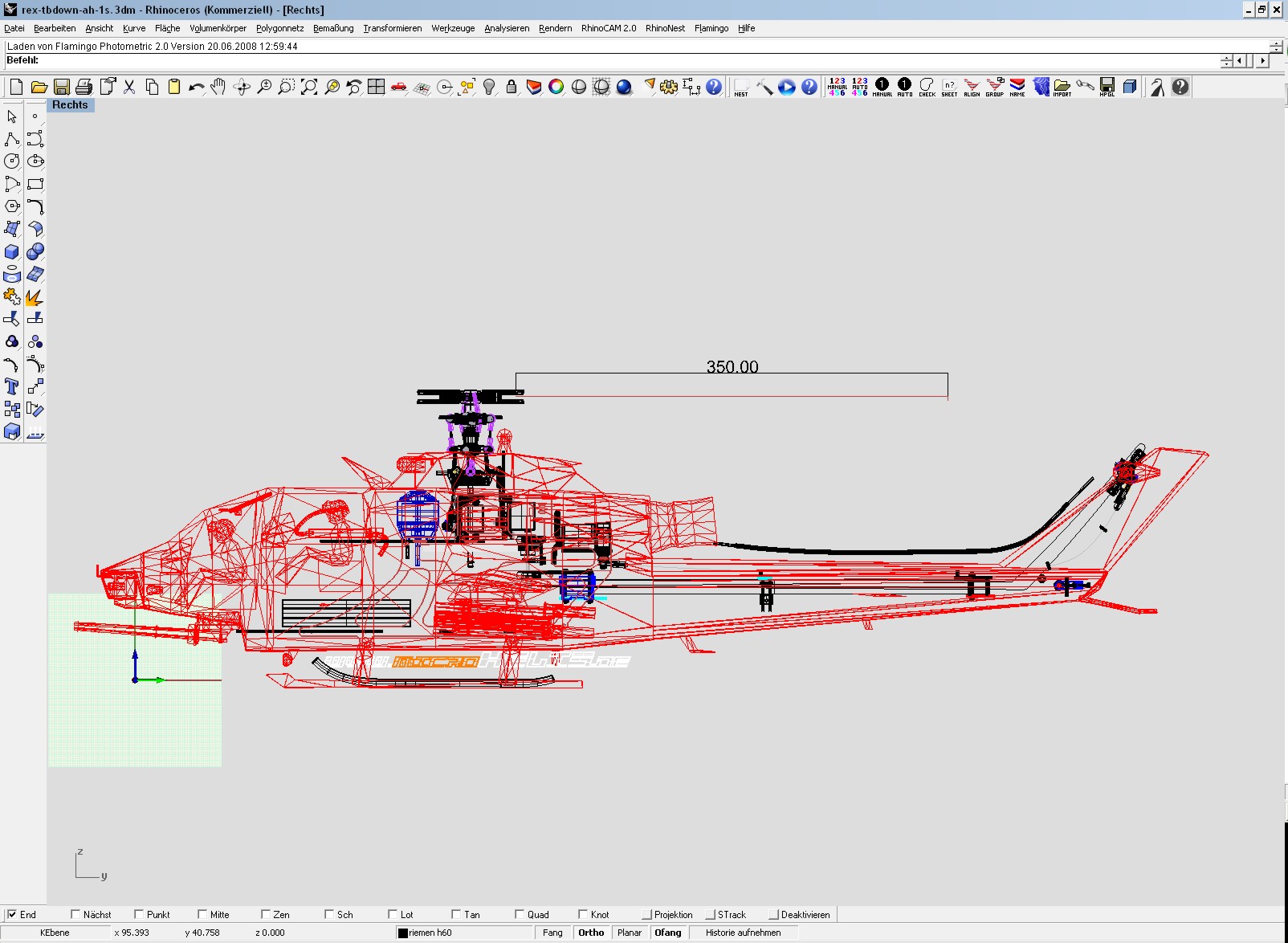Click the KEbene status pane
This screenshot has width=1288, height=943.
55,933
